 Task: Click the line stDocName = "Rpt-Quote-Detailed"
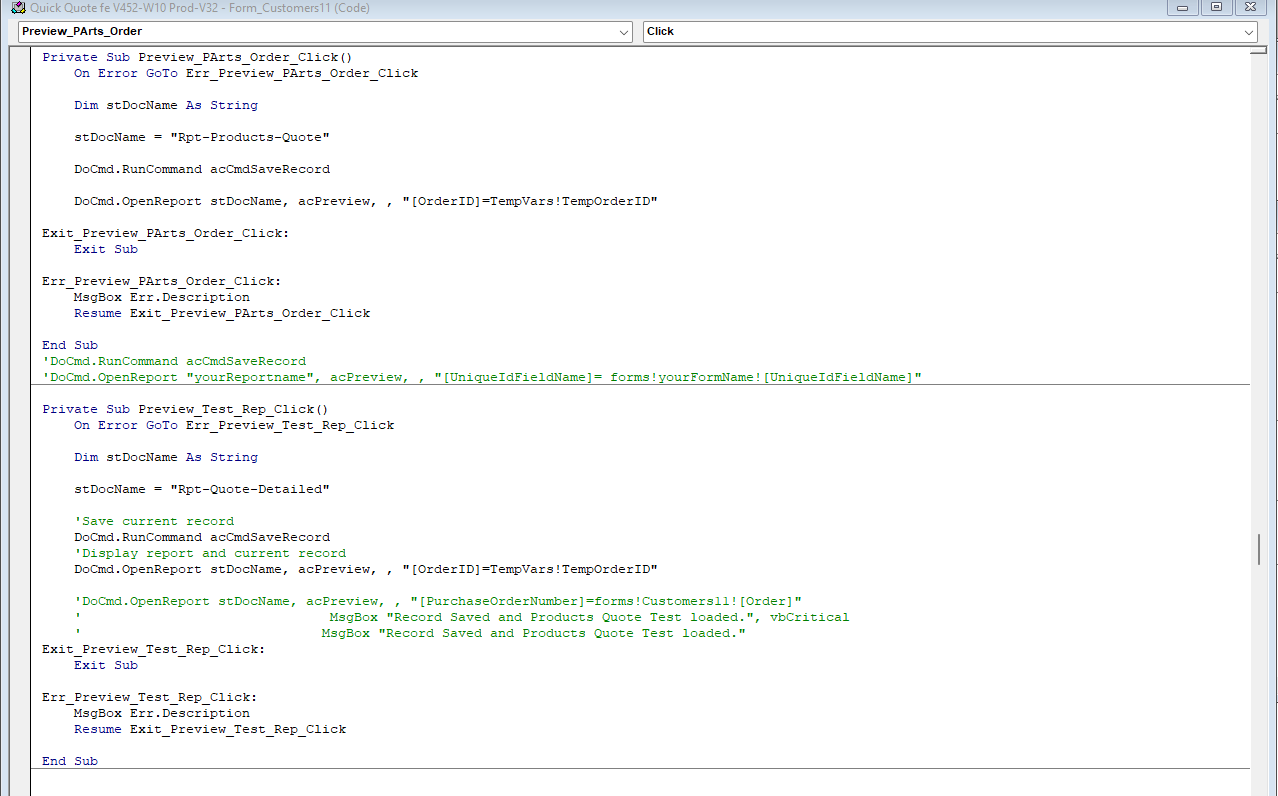pos(202,489)
